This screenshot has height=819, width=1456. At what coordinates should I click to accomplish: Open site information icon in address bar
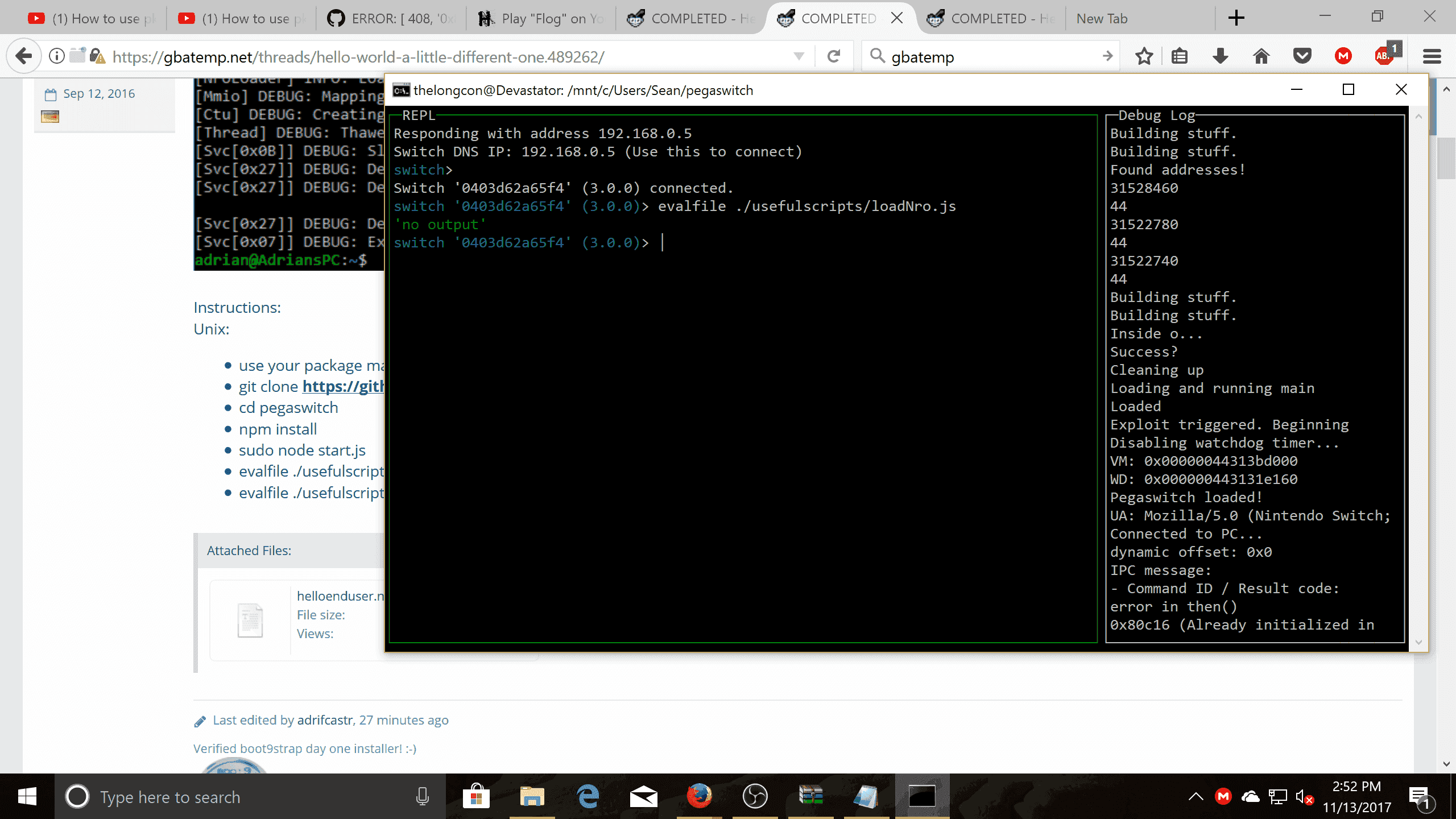point(56,56)
